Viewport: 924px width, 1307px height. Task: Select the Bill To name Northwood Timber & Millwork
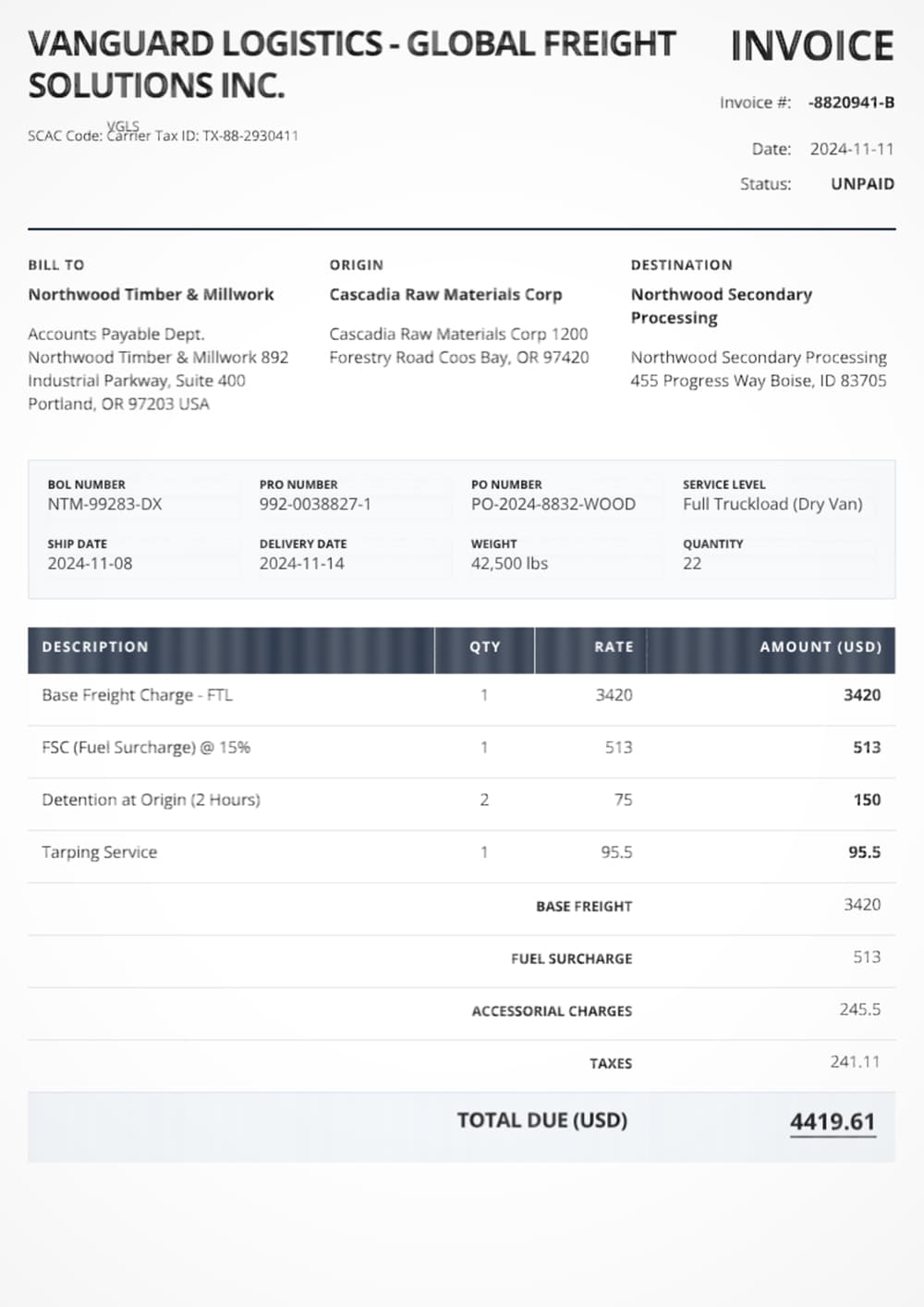point(151,295)
